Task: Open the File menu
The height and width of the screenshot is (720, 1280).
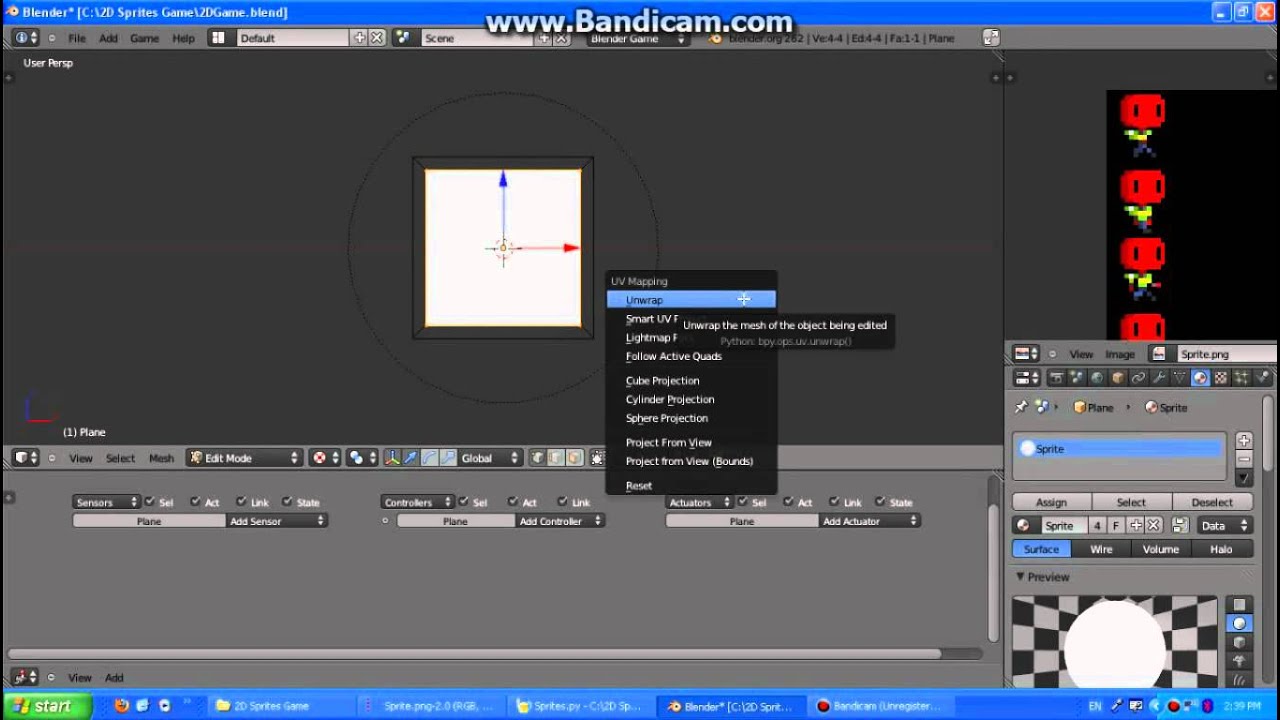Action: 77,38
